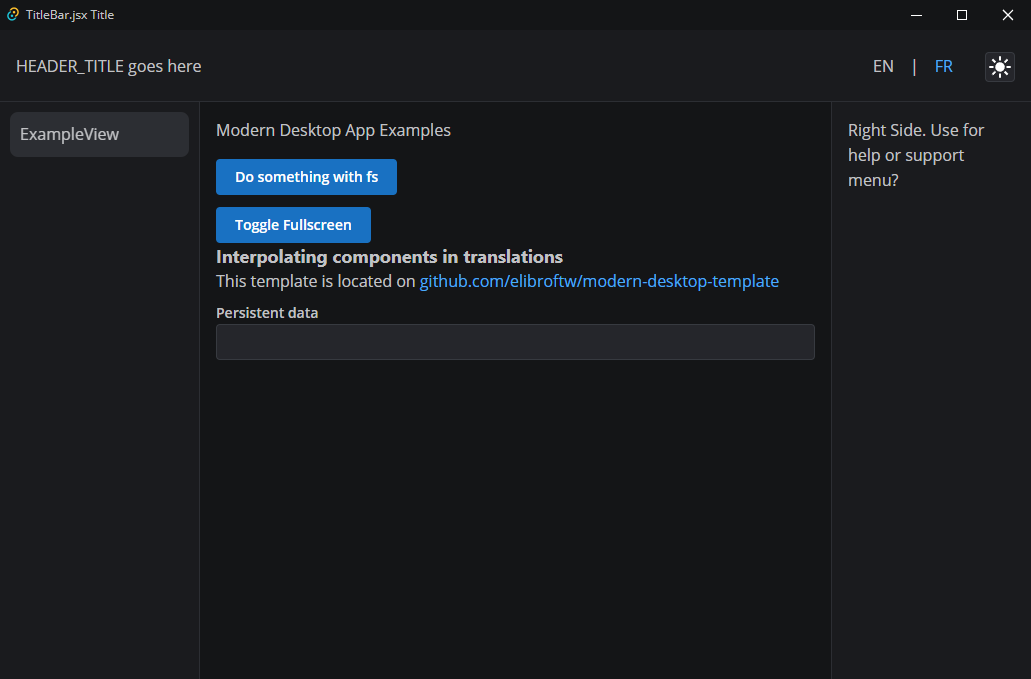
Task: Click the HEADER_TITLE goes here header
Action: tap(108, 66)
